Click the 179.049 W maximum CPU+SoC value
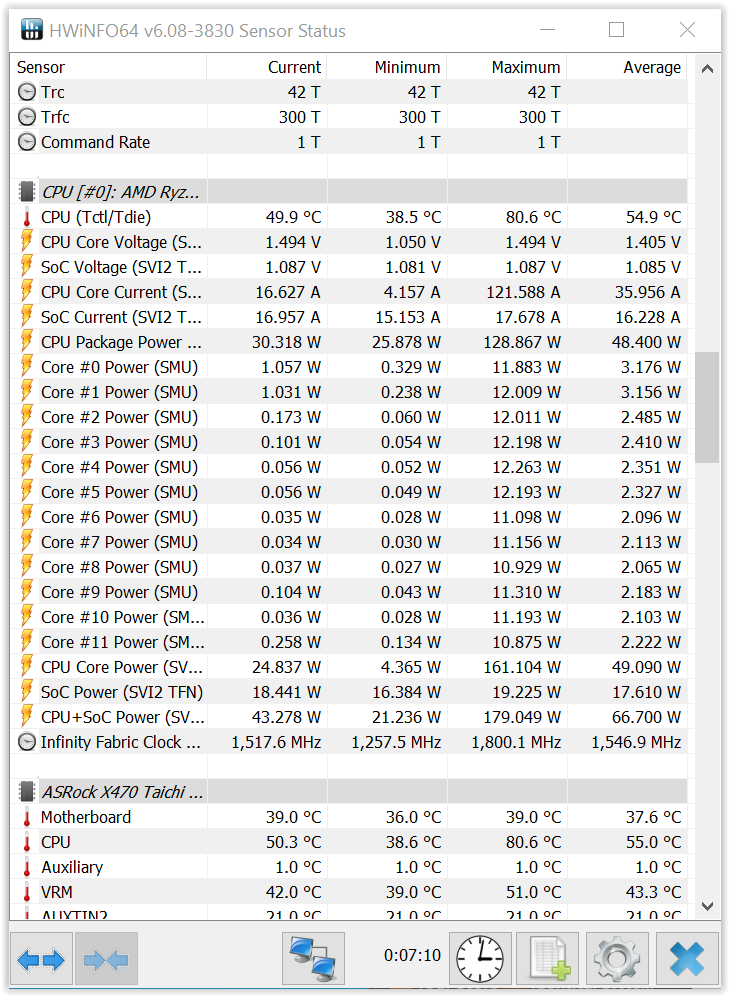The width and height of the screenshot is (729, 997). pos(522,717)
